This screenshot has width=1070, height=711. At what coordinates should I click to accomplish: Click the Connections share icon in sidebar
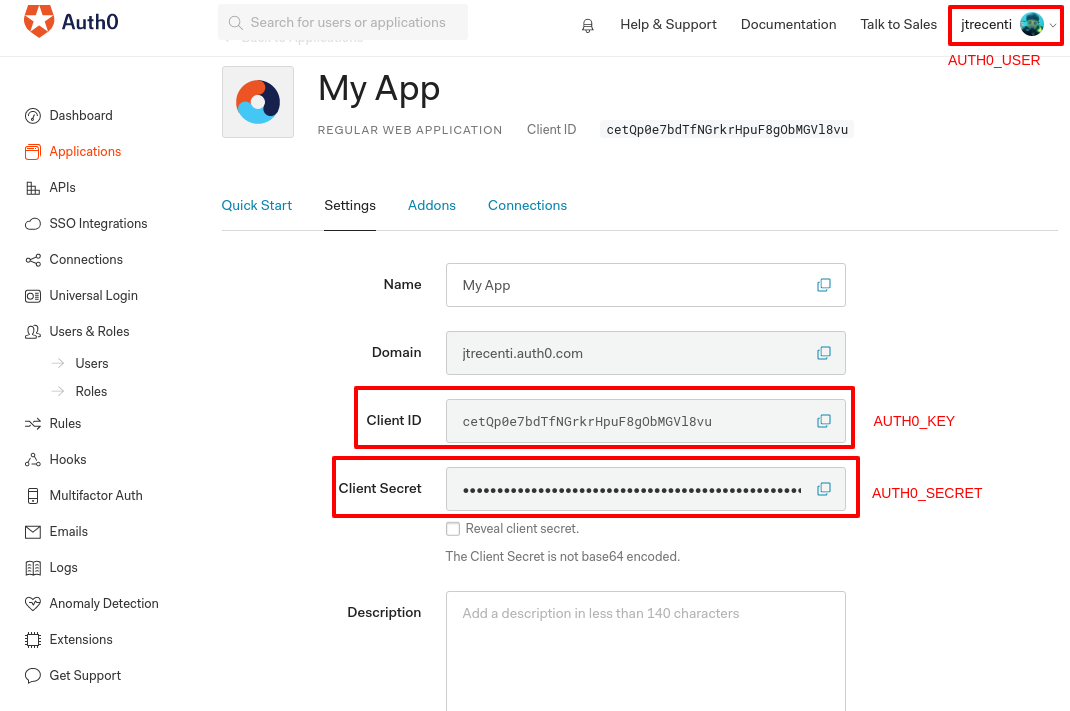tap(33, 260)
